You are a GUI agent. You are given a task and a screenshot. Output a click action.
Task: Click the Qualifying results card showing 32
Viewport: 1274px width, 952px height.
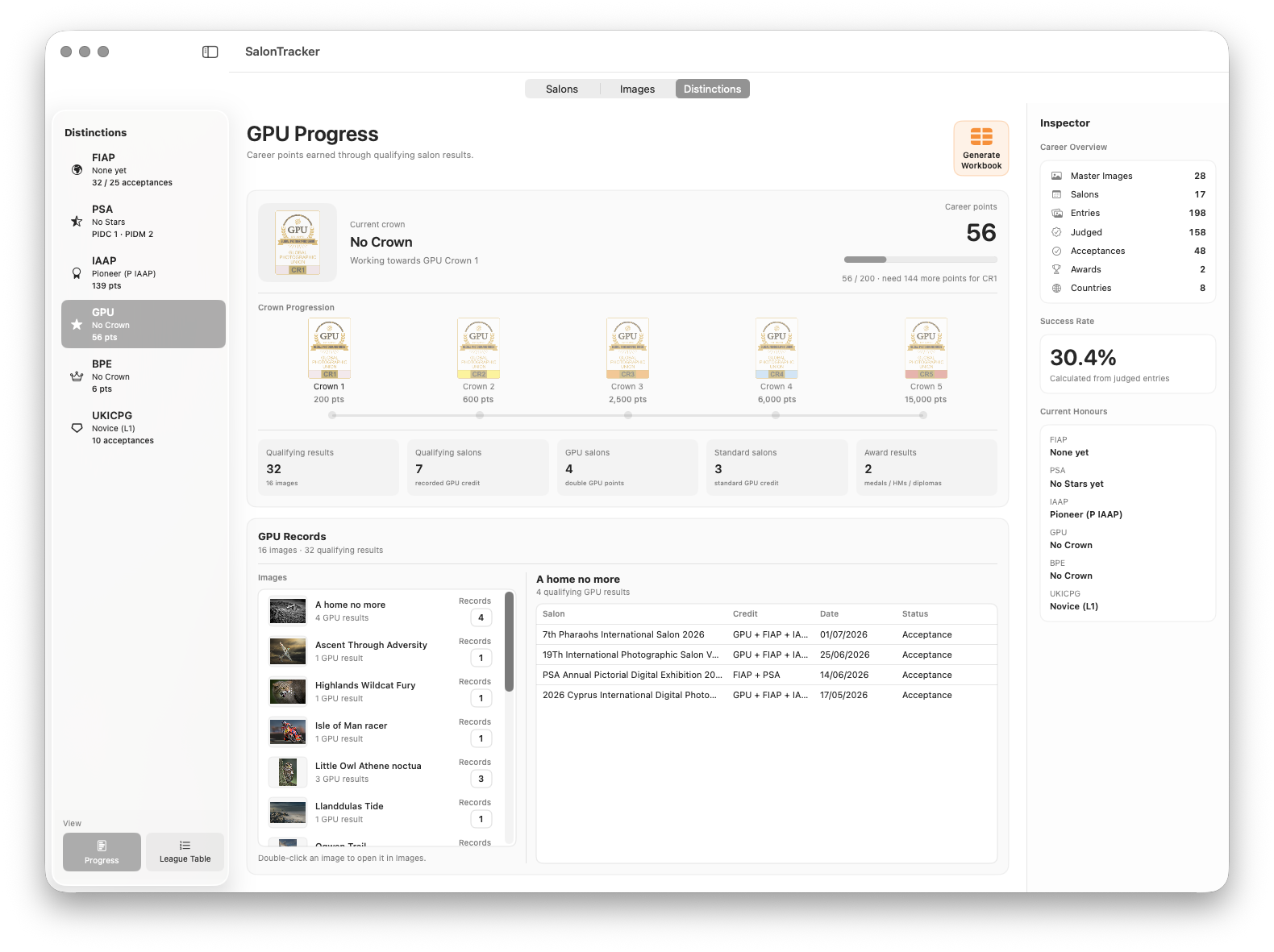(x=328, y=468)
